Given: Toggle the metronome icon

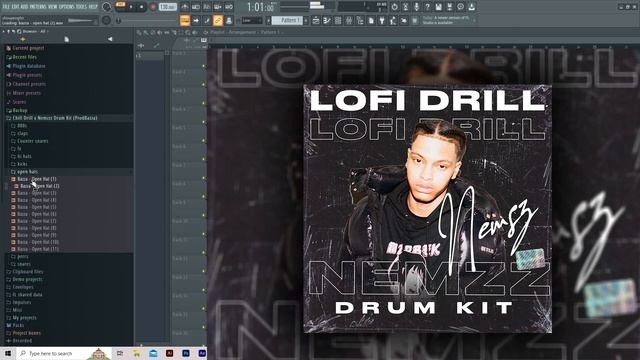Looking at the screenshot, I should coord(184,7).
